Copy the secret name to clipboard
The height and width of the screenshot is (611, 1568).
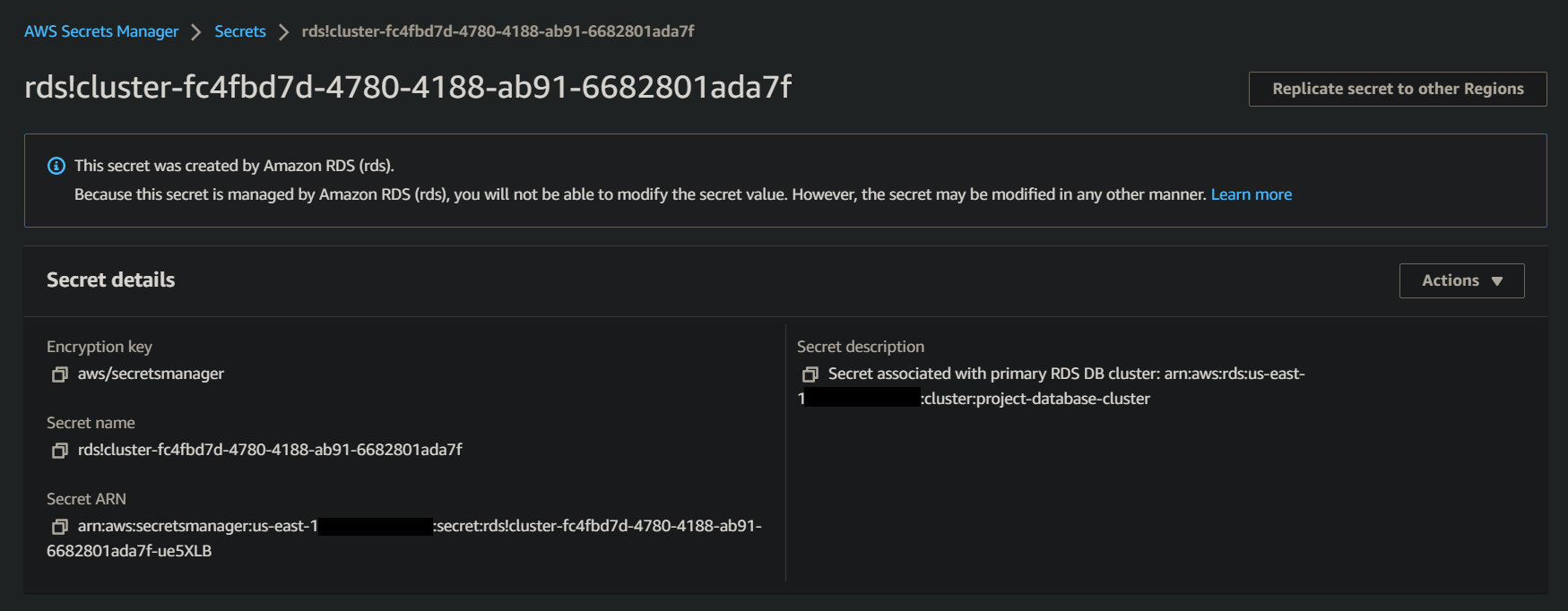(60, 451)
